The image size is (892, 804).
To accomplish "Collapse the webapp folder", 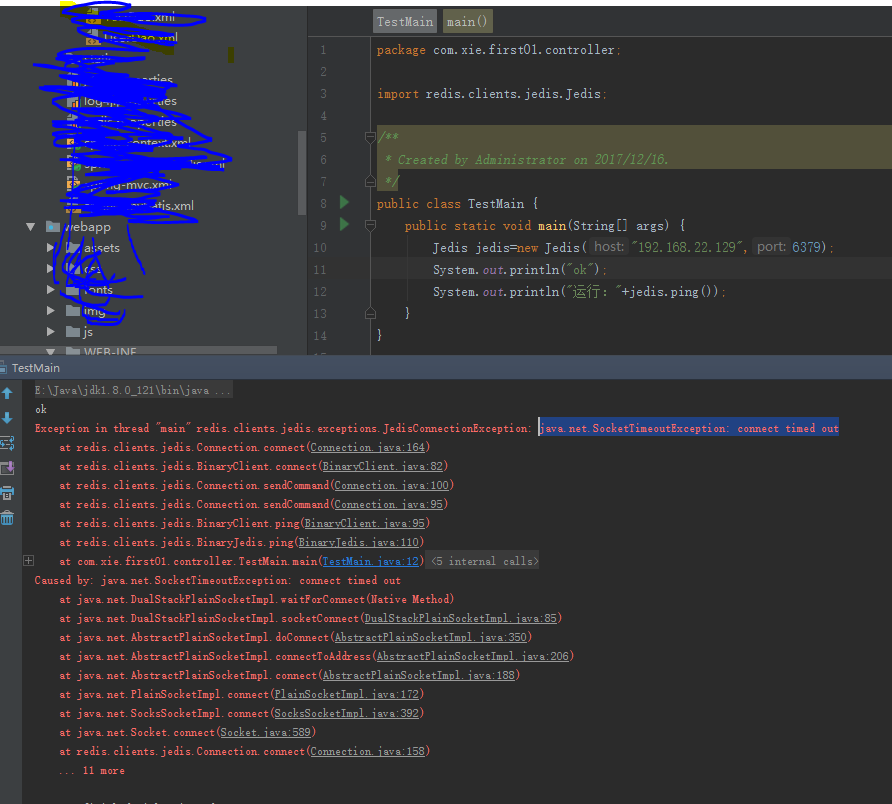I will point(30,226).
